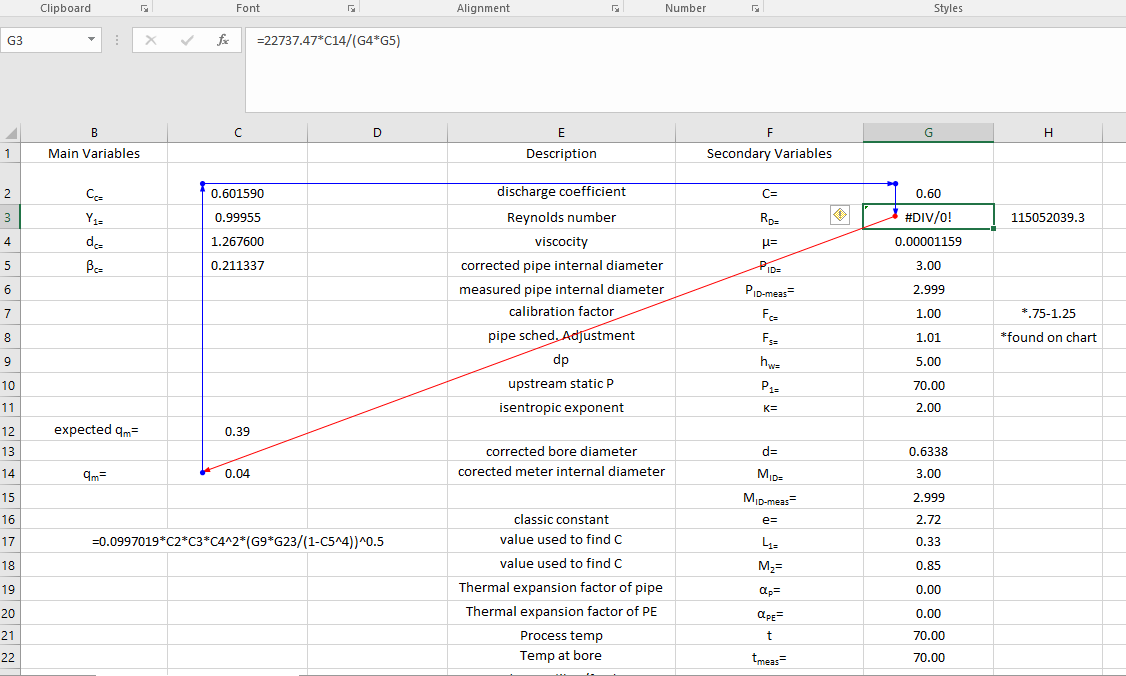
Task: Select row 3 header
Action: click(9, 218)
